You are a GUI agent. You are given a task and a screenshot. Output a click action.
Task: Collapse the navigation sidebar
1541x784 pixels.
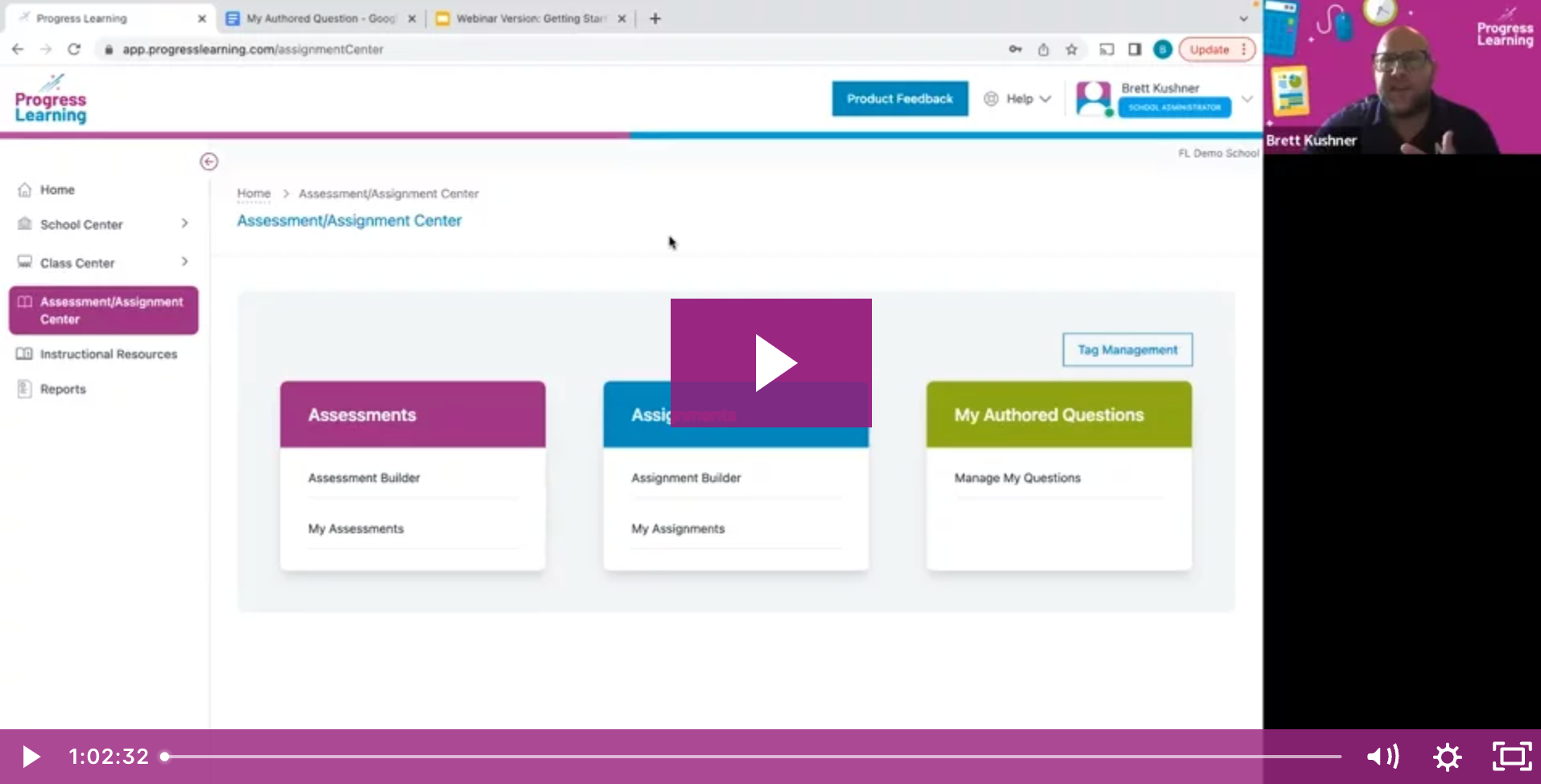208,161
